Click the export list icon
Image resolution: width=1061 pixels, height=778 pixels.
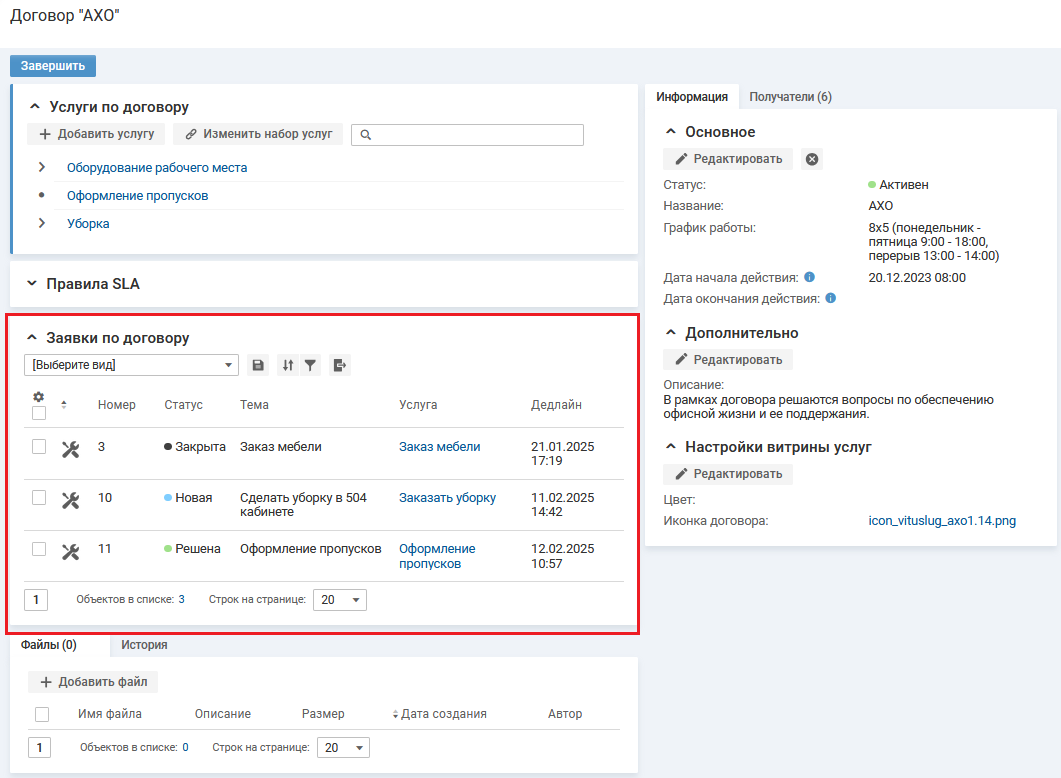pos(340,366)
